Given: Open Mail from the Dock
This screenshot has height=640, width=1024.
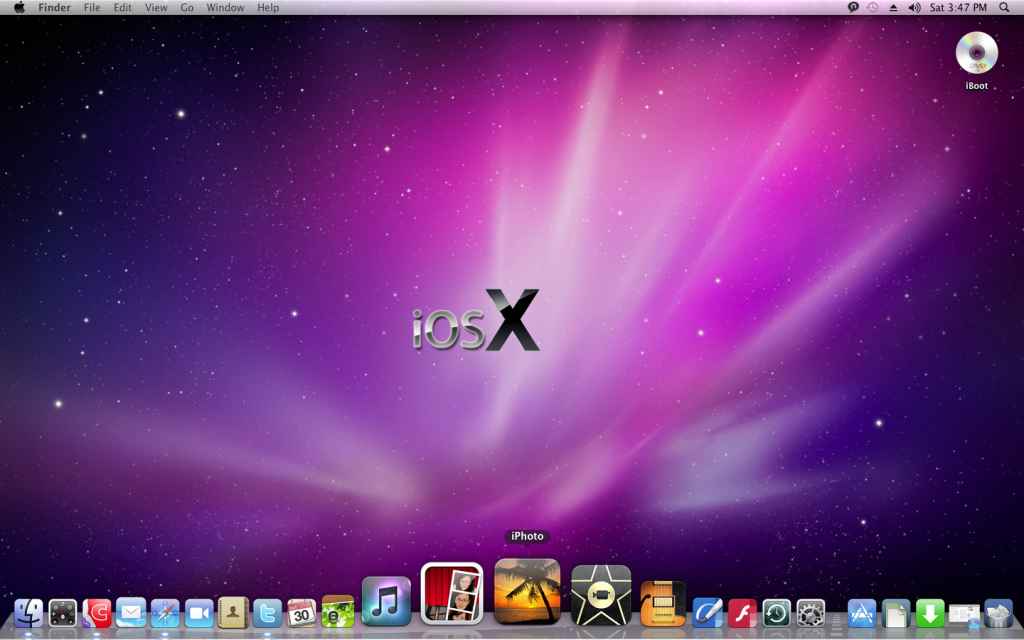Looking at the screenshot, I should 131,613.
